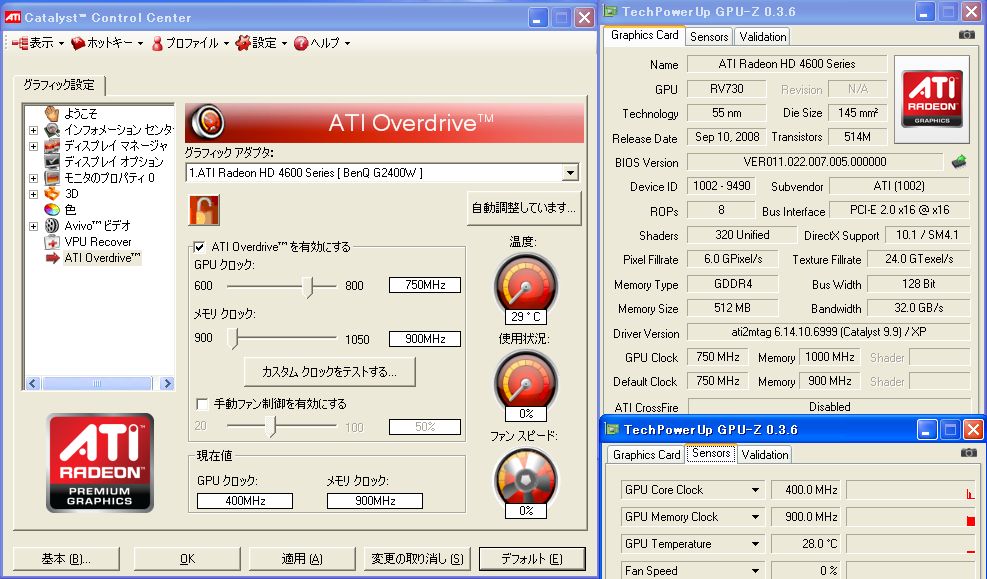Open GPU Core Clock sensor dropdown
987x579 pixels.
[755, 490]
